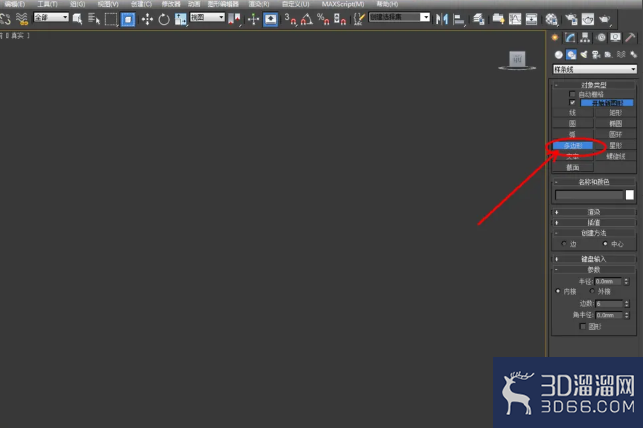Open Curve Editor icon
Screen dimensions: 643x428
(x=515, y=19)
